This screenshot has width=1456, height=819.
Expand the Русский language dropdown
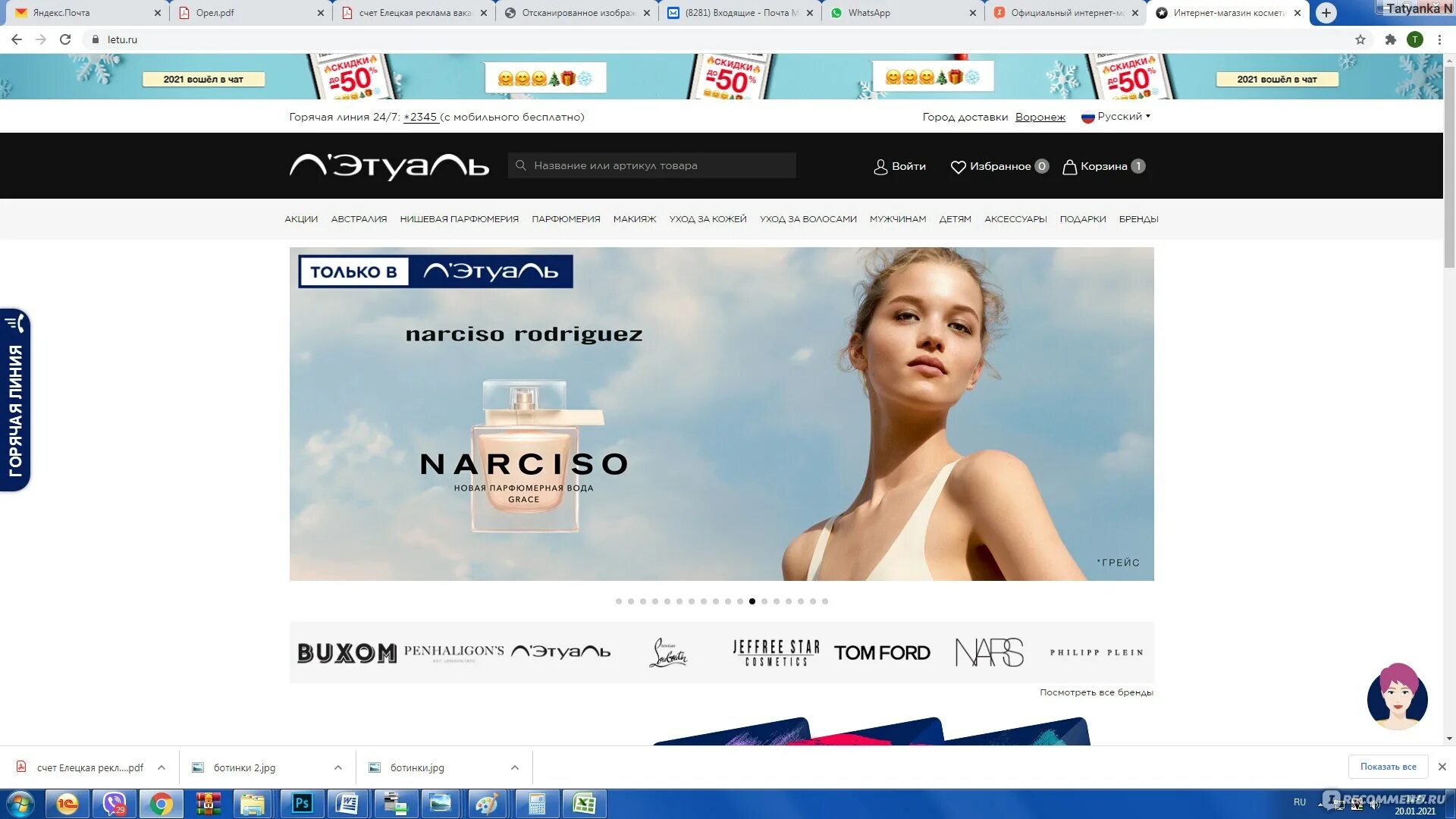click(1116, 117)
